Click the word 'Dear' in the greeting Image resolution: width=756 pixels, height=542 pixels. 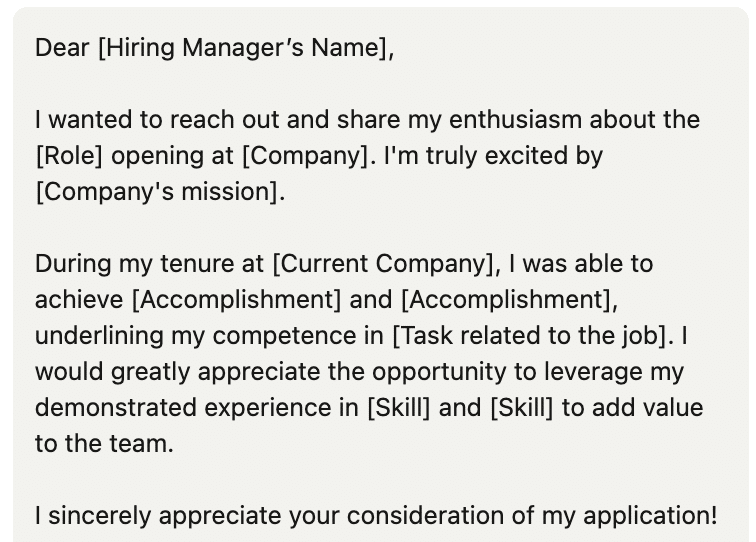click(x=62, y=48)
